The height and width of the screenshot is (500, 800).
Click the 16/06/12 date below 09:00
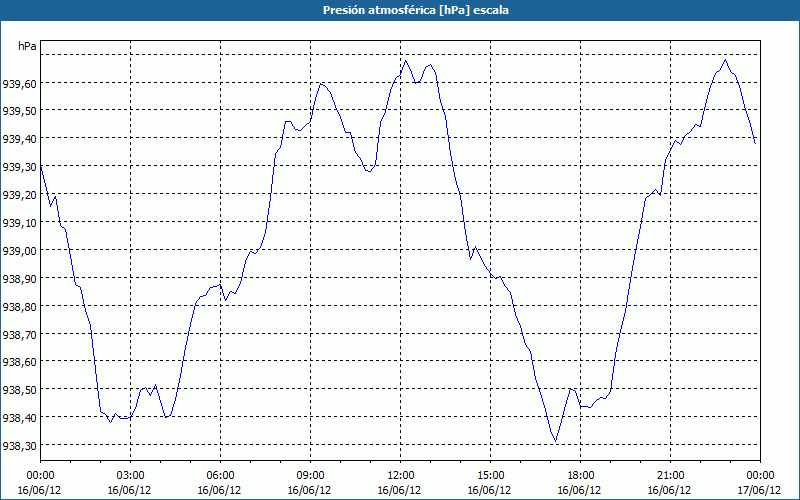pyautogui.click(x=310, y=490)
